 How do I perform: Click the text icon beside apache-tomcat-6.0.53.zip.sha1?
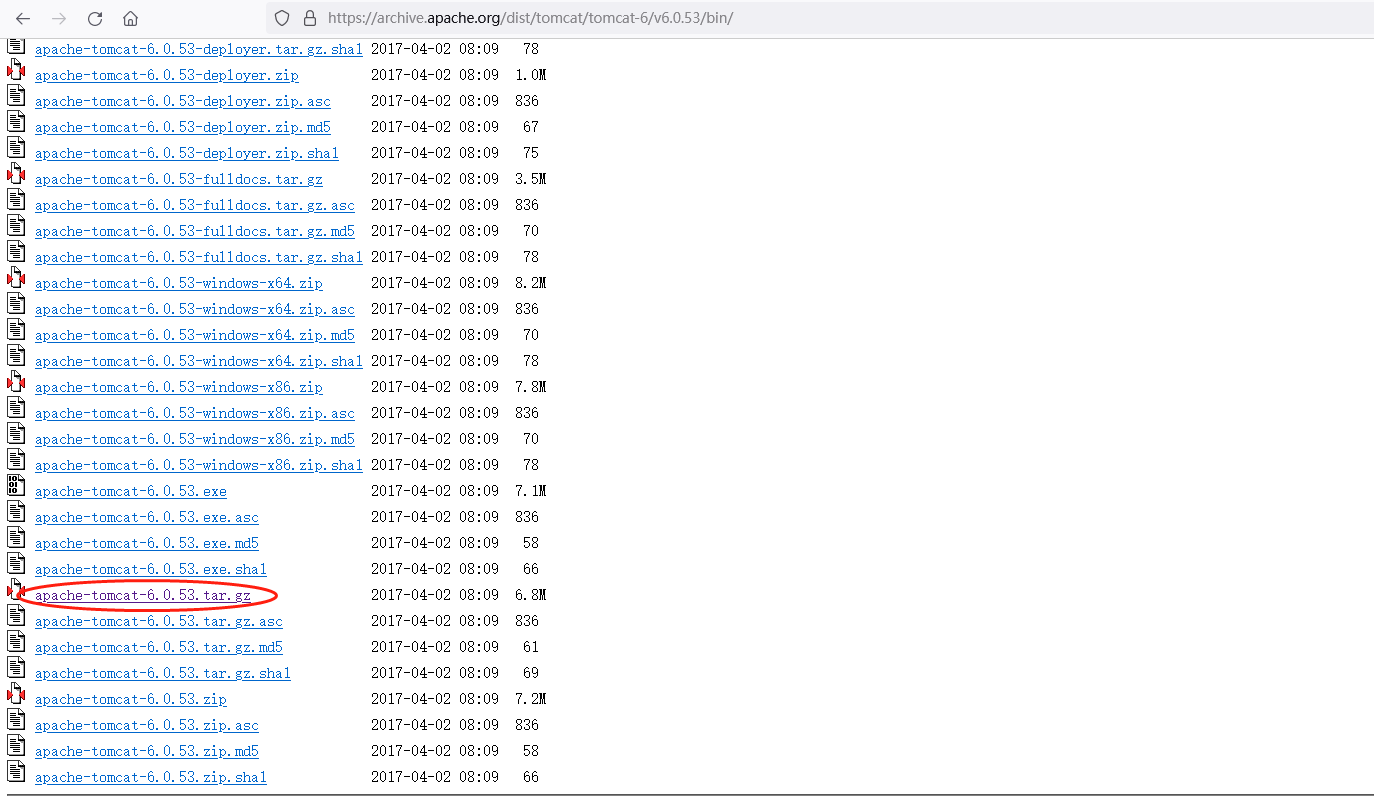click(15, 772)
